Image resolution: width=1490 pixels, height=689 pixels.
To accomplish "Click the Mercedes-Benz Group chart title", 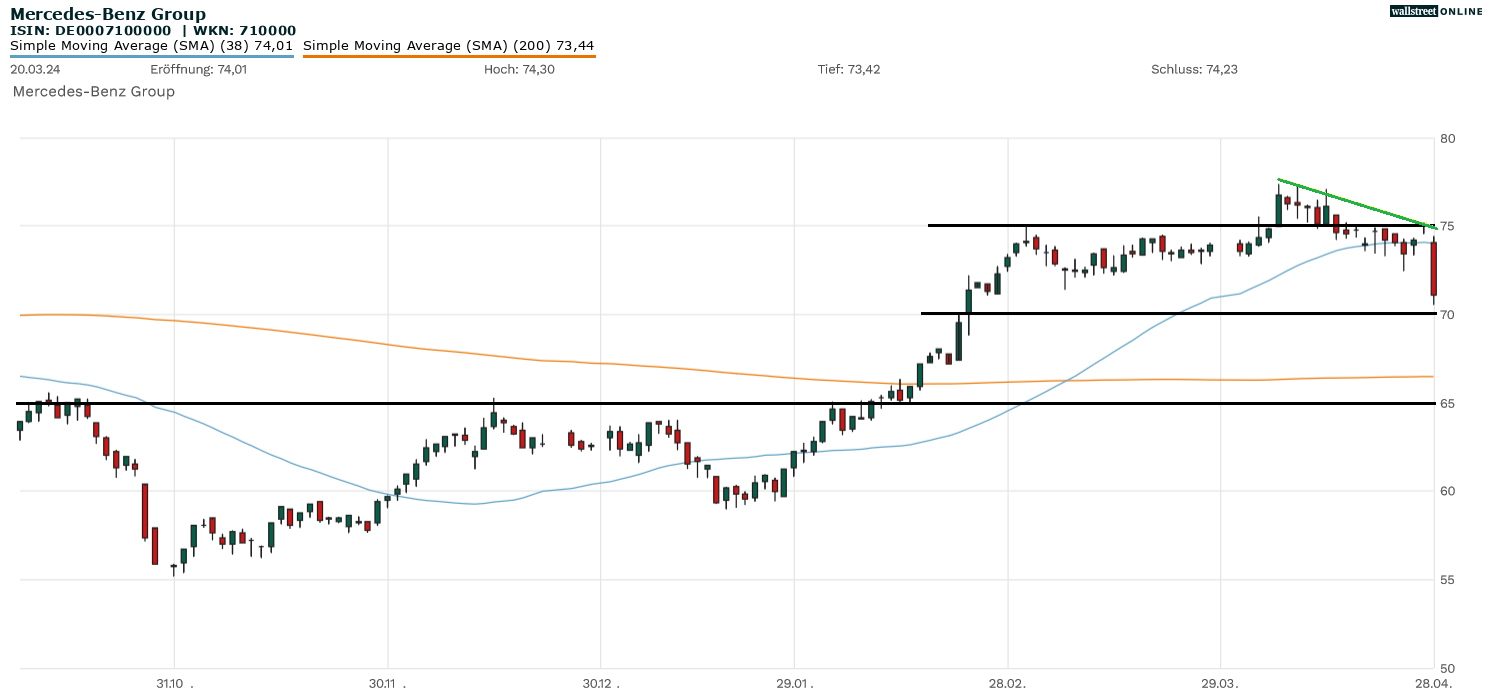I will pos(108,14).
